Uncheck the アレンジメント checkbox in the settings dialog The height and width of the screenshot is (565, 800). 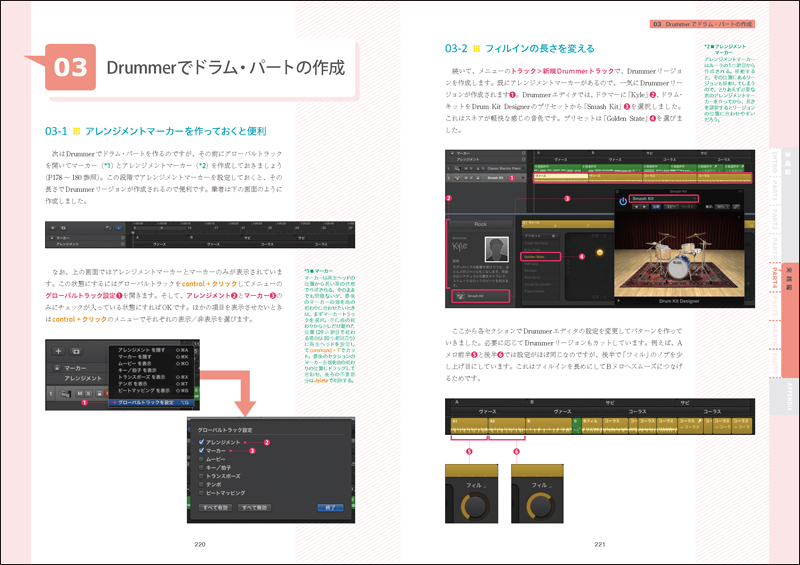coord(201,442)
